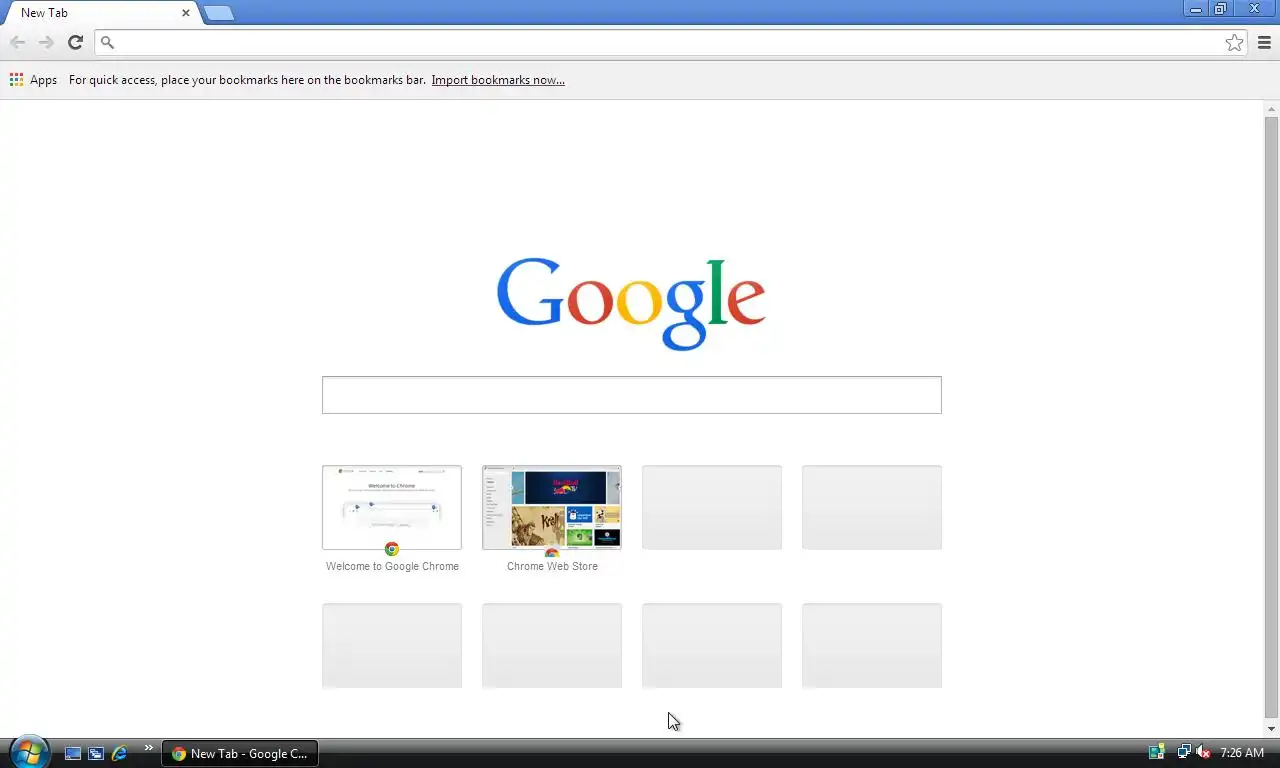
Task: Click the scrollbar up arrow
Action: click(x=1272, y=108)
